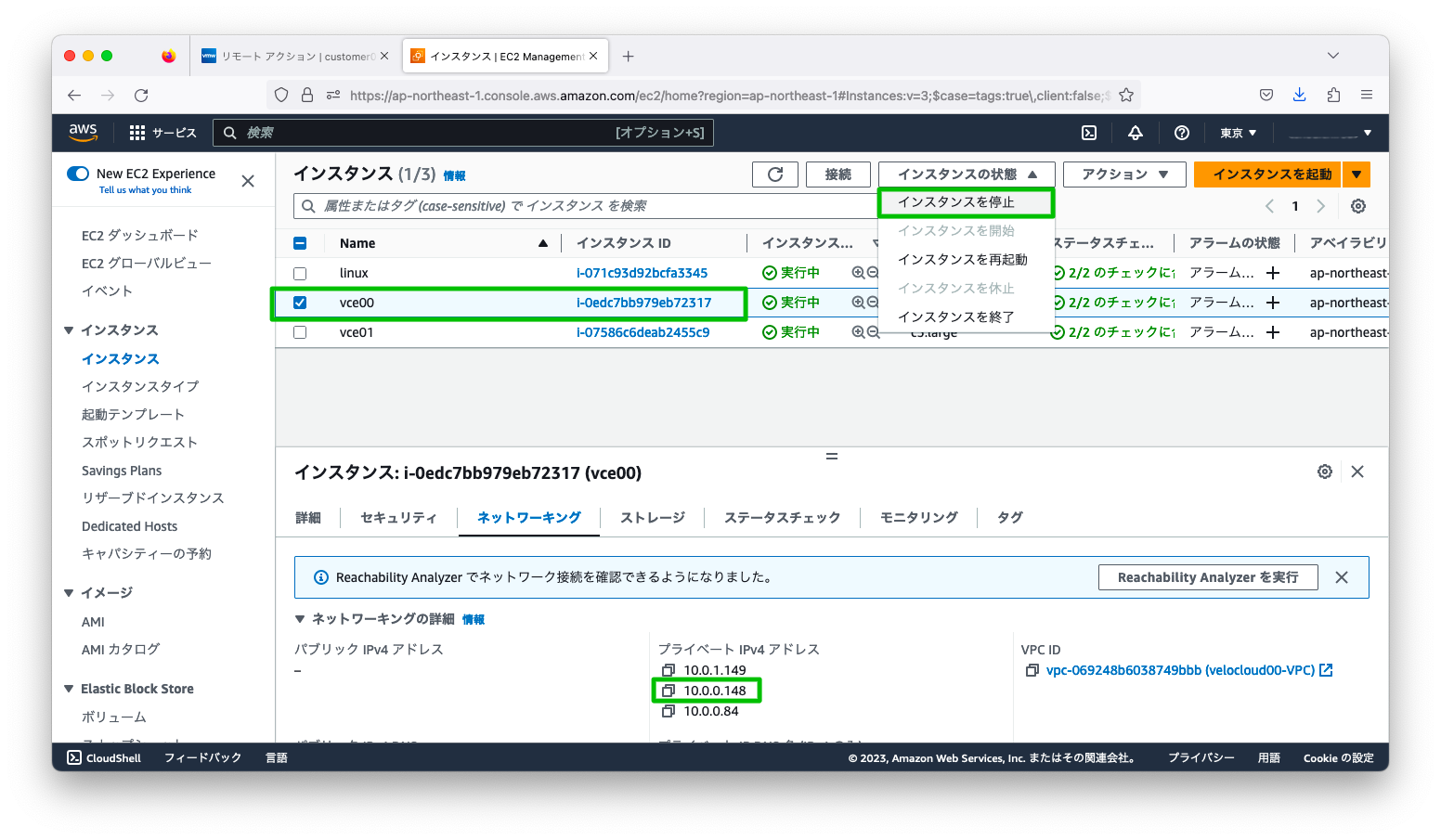Screen dimensions: 1441x840
Task: Focus the instance filter search box
Action: coord(585,206)
